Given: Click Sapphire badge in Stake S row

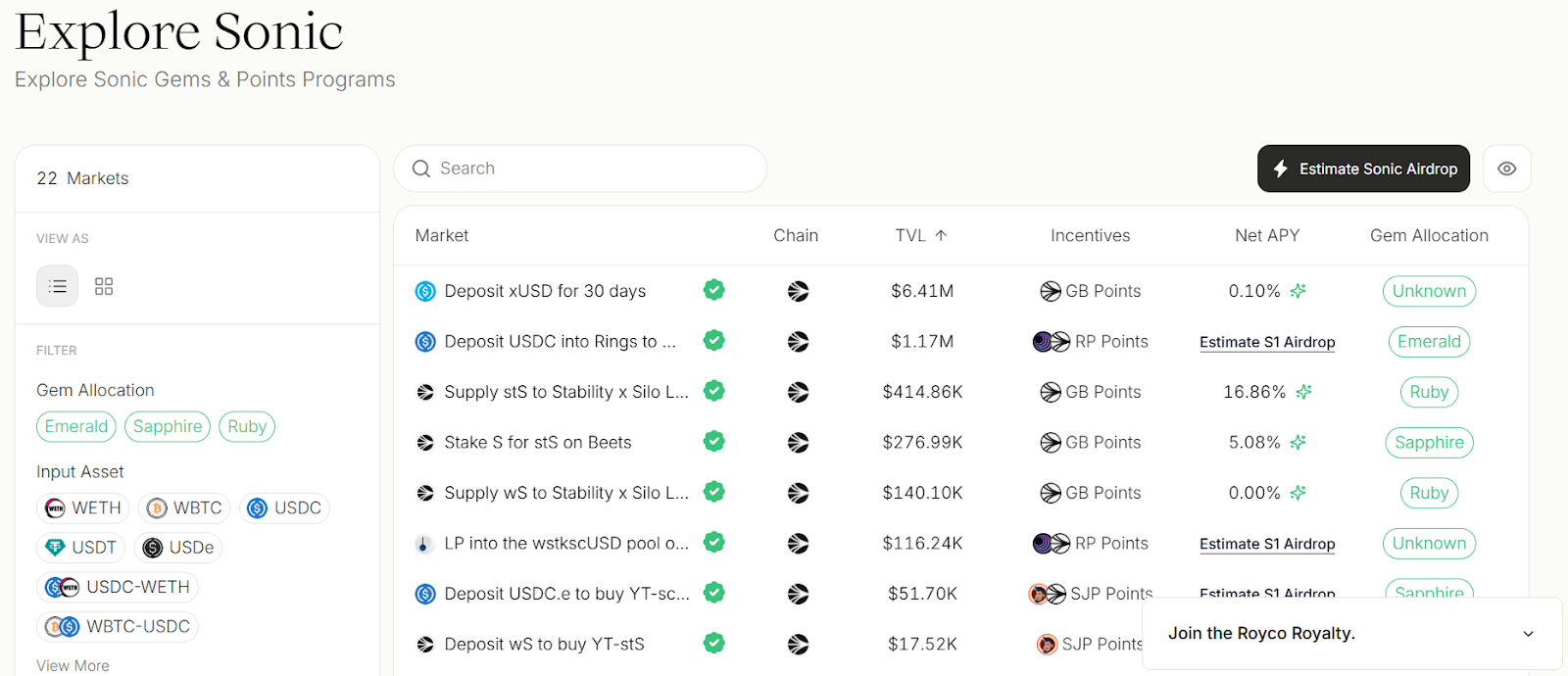Looking at the screenshot, I should (1429, 443).
